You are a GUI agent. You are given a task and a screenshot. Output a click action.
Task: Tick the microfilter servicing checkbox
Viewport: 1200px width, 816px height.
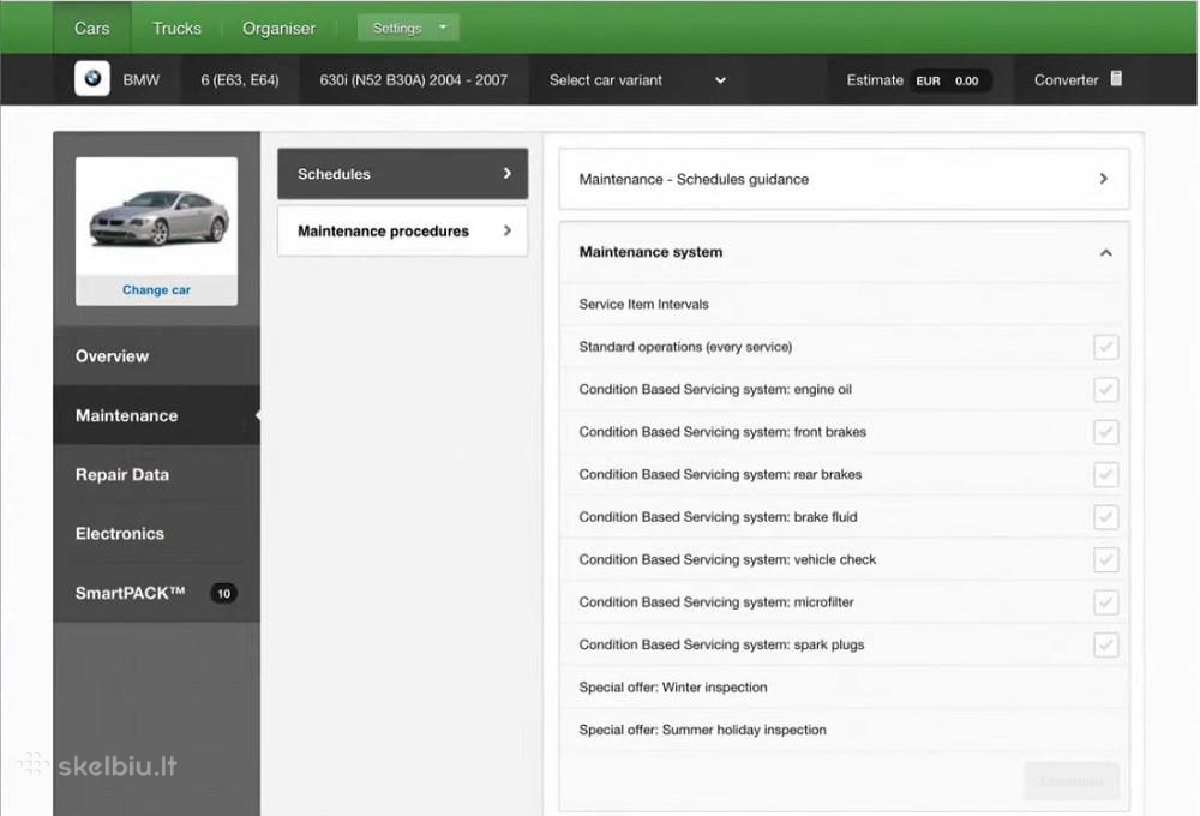[x=1105, y=602]
